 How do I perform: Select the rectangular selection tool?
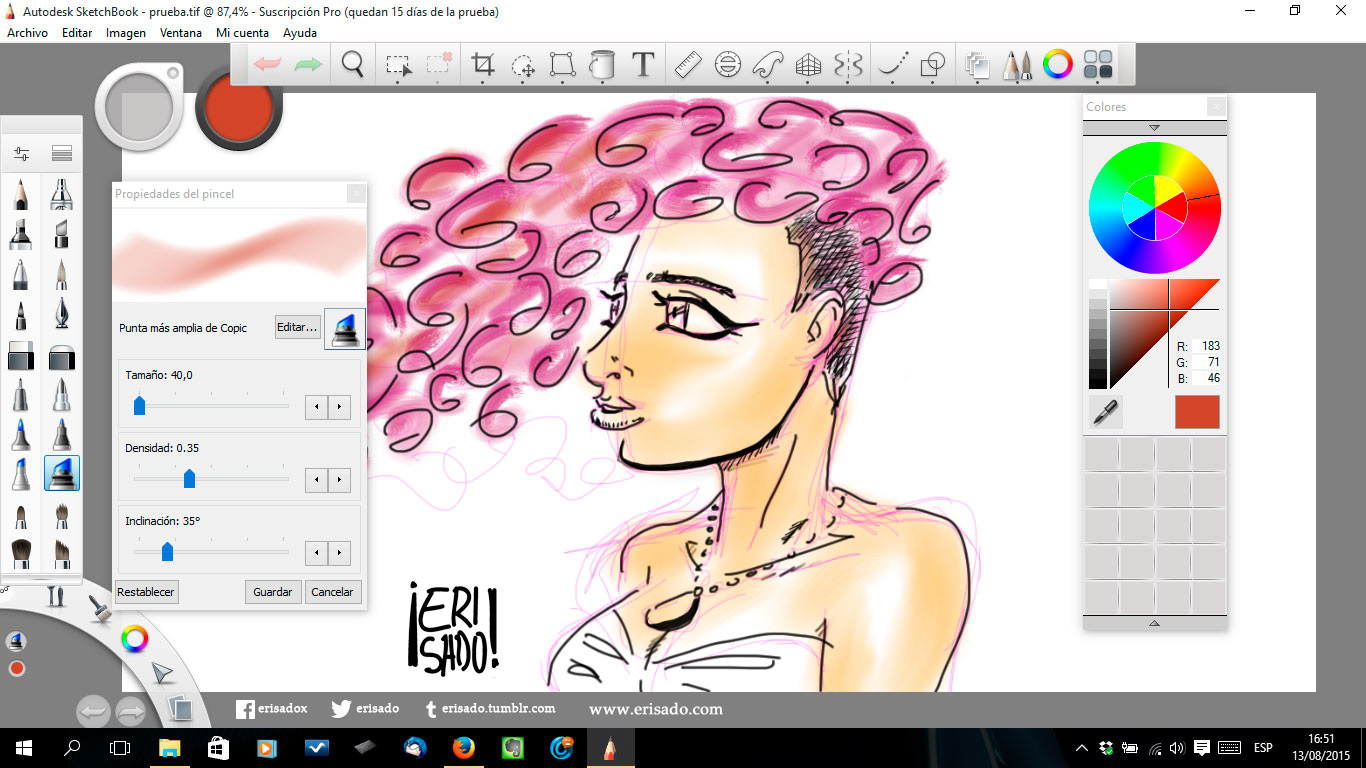click(x=399, y=66)
